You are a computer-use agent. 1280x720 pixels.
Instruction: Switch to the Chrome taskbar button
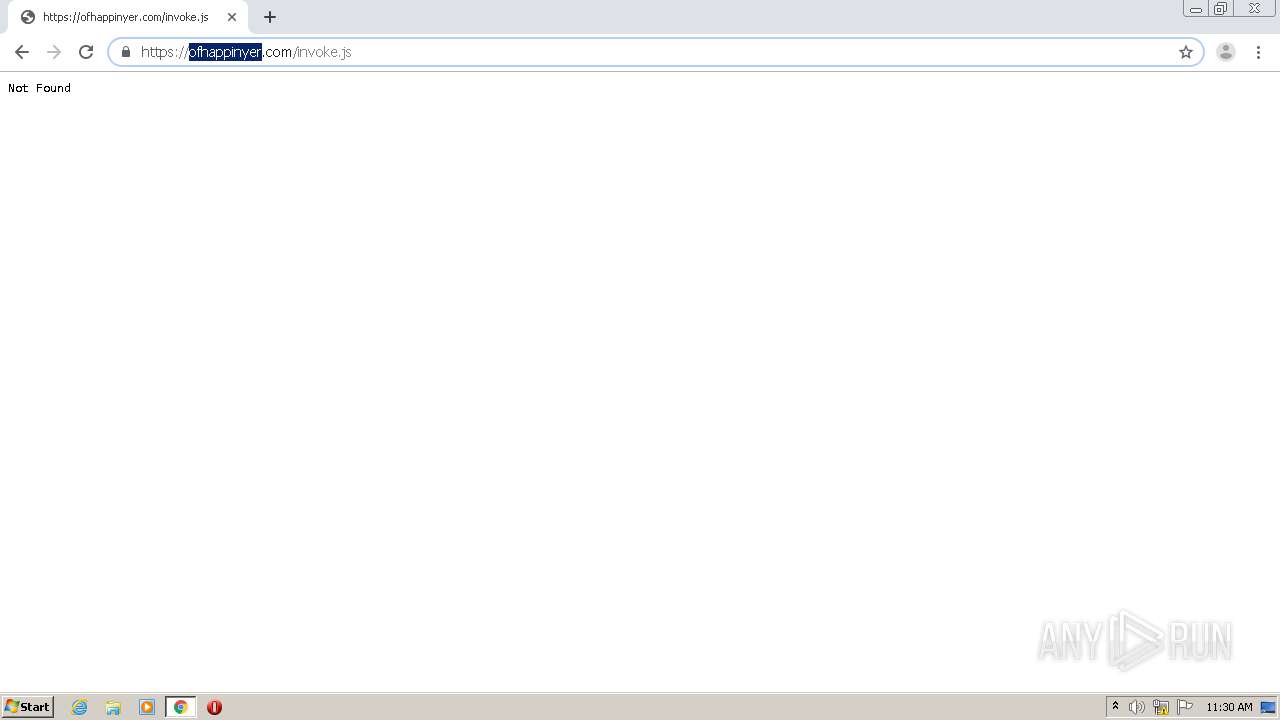180,707
